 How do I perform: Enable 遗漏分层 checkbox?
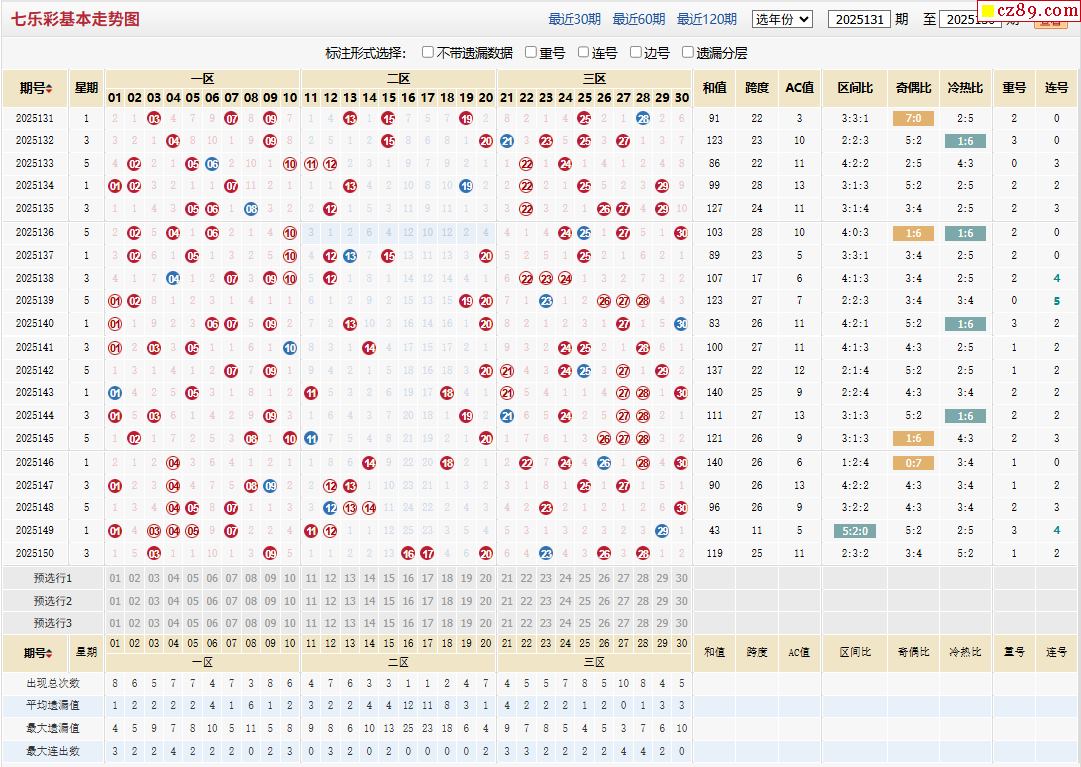(687, 52)
